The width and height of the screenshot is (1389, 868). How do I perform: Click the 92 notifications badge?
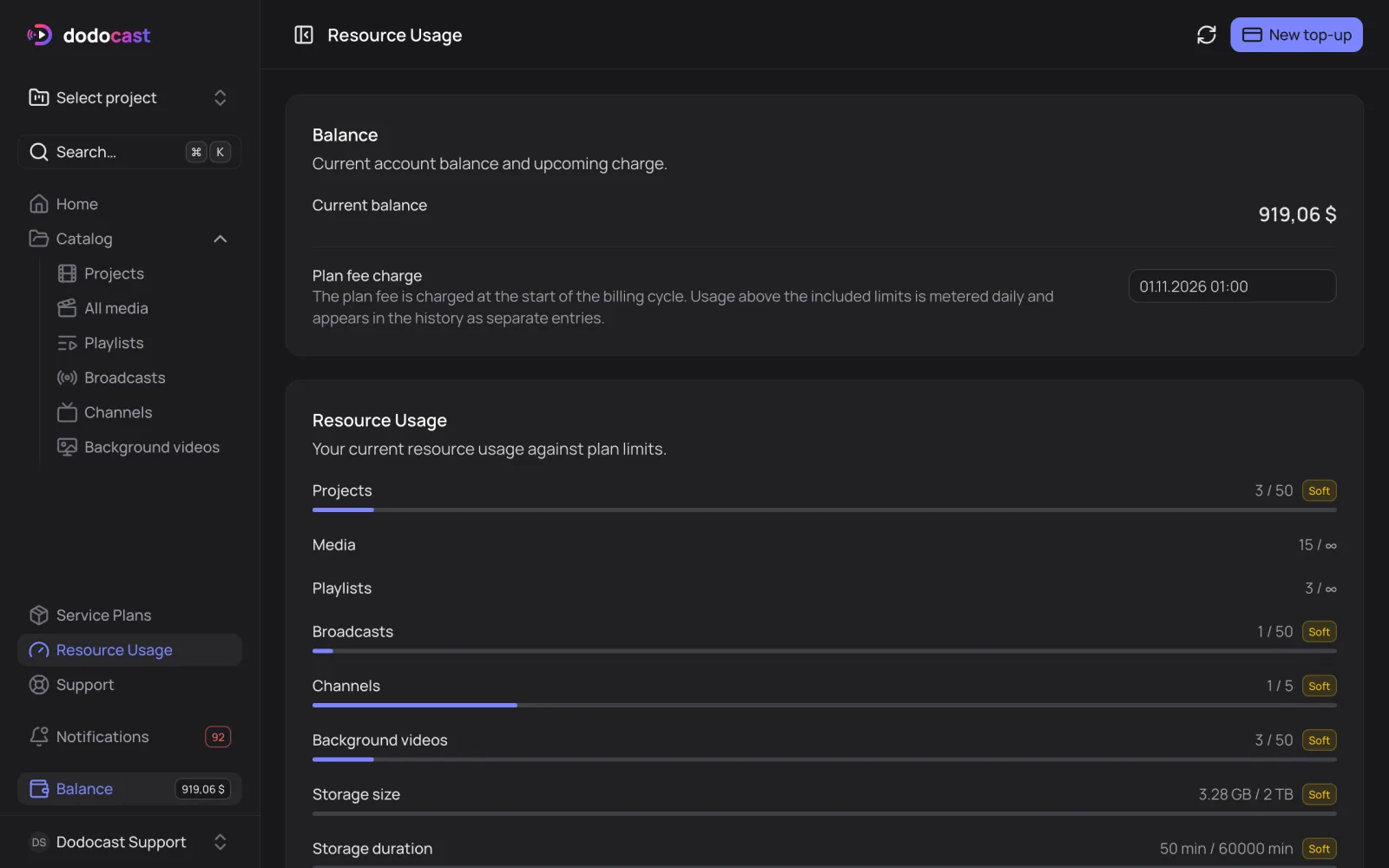point(218,737)
